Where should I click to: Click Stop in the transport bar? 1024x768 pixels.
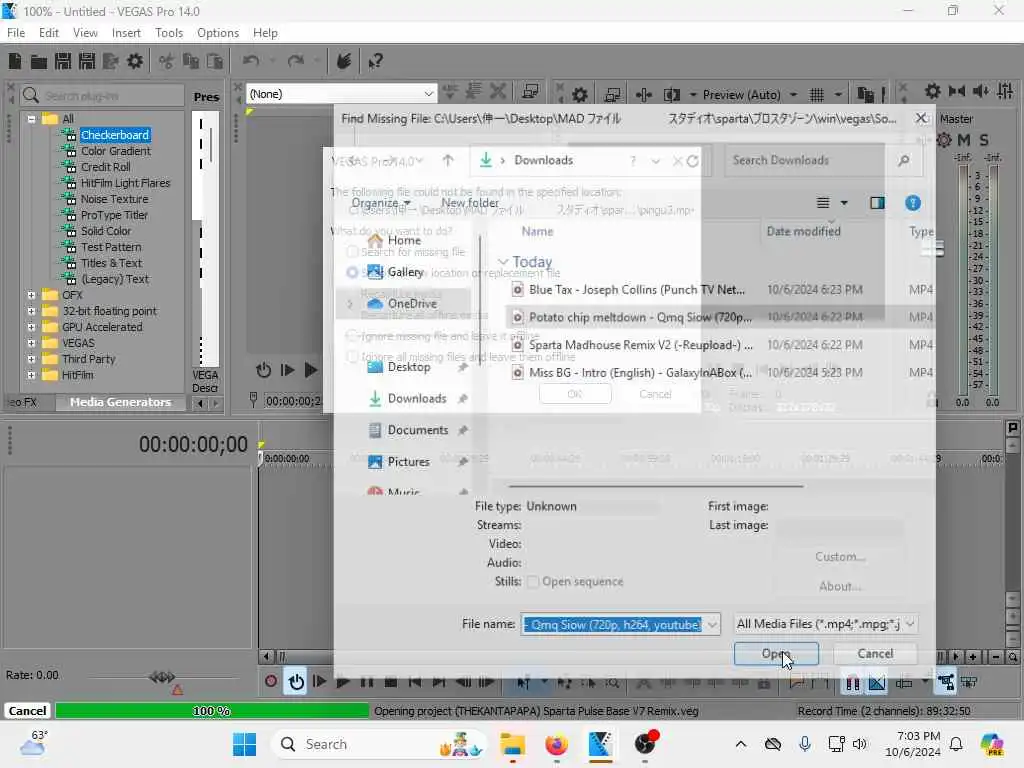point(391,682)
